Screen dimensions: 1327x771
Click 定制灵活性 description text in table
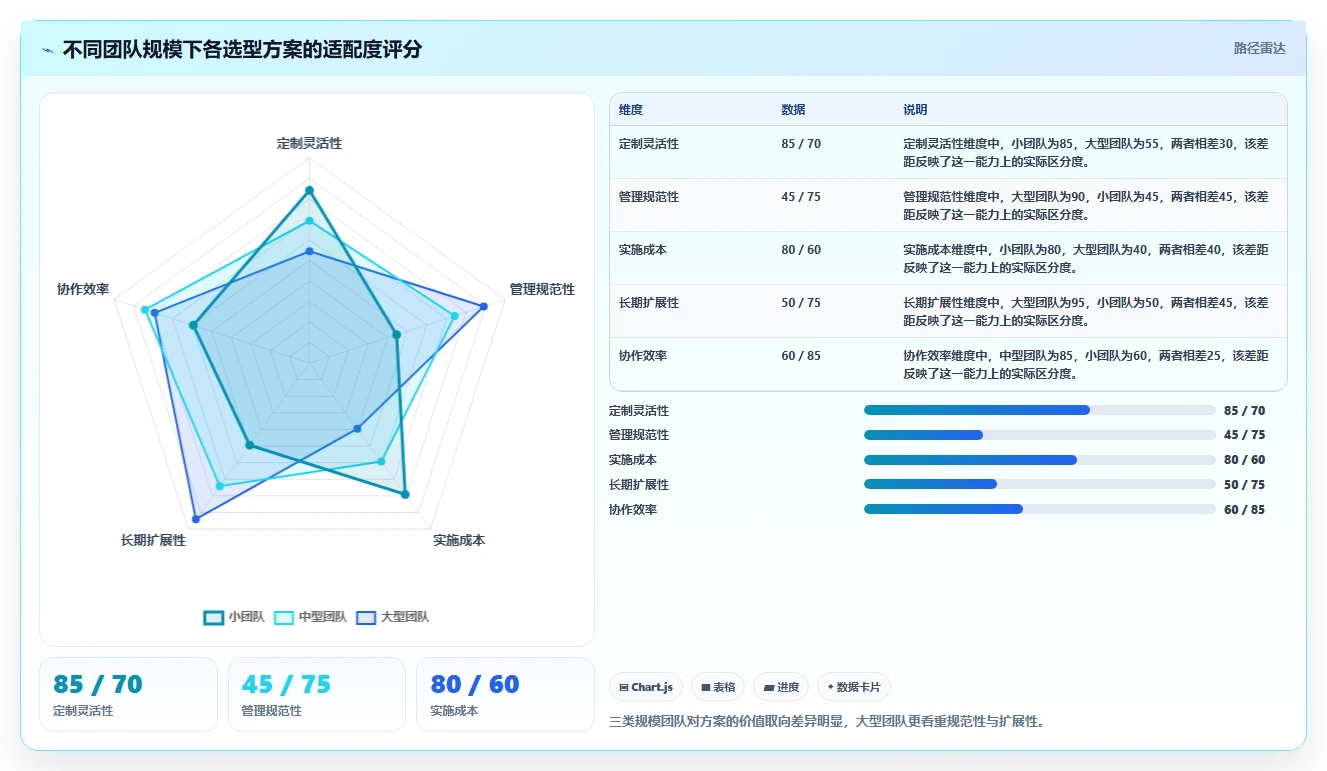(x=1086, y=152)
